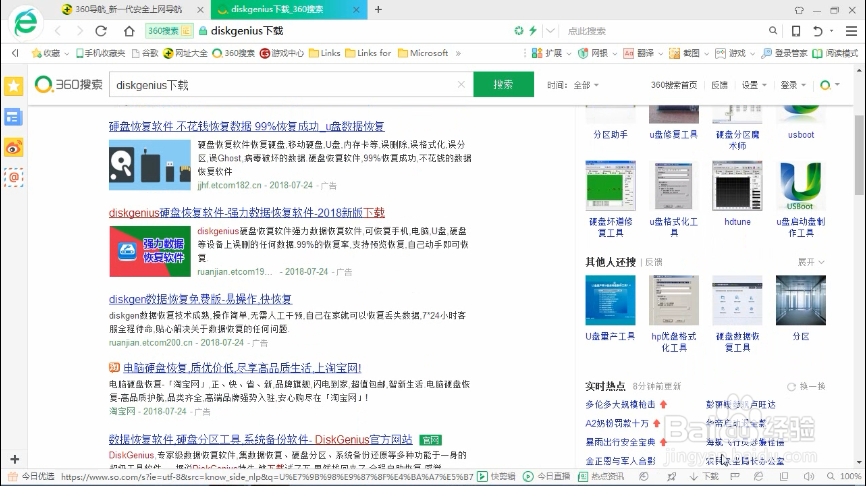Open the 设置 settings dropdown
Image resolution: width=866 pixels, height=486 pixels.
point(754,85)
